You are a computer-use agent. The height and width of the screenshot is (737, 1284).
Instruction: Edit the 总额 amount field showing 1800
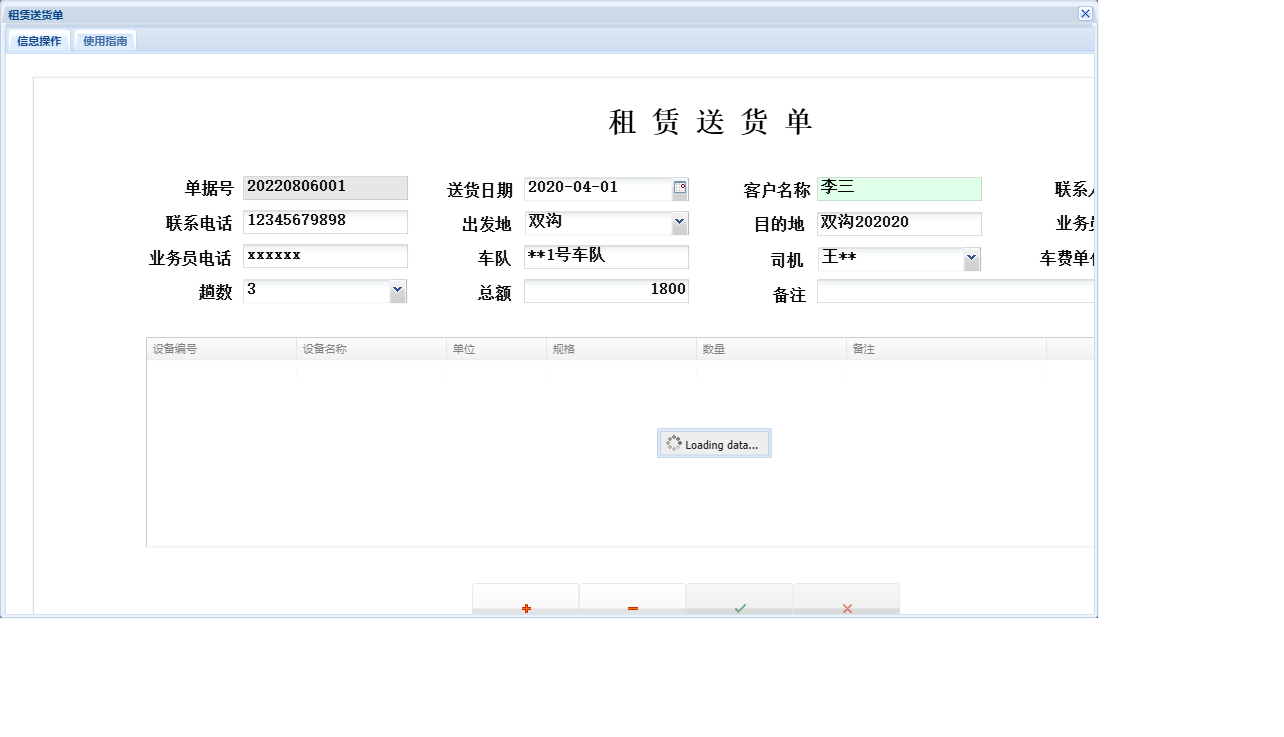[x=606, y=290]
